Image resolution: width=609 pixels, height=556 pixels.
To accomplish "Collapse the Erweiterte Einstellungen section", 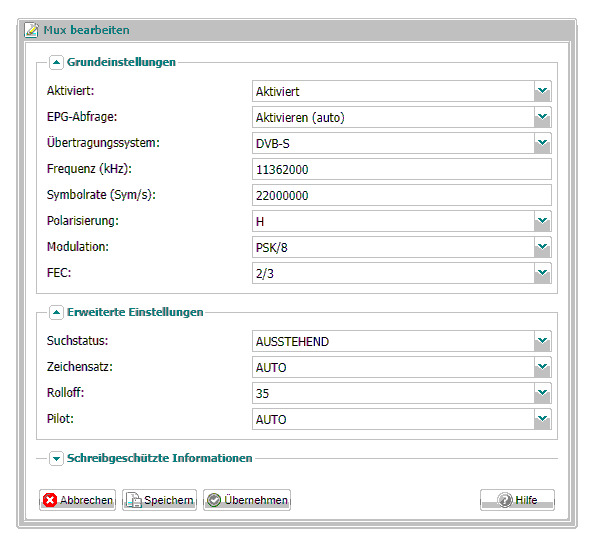I will click(56, 312).
